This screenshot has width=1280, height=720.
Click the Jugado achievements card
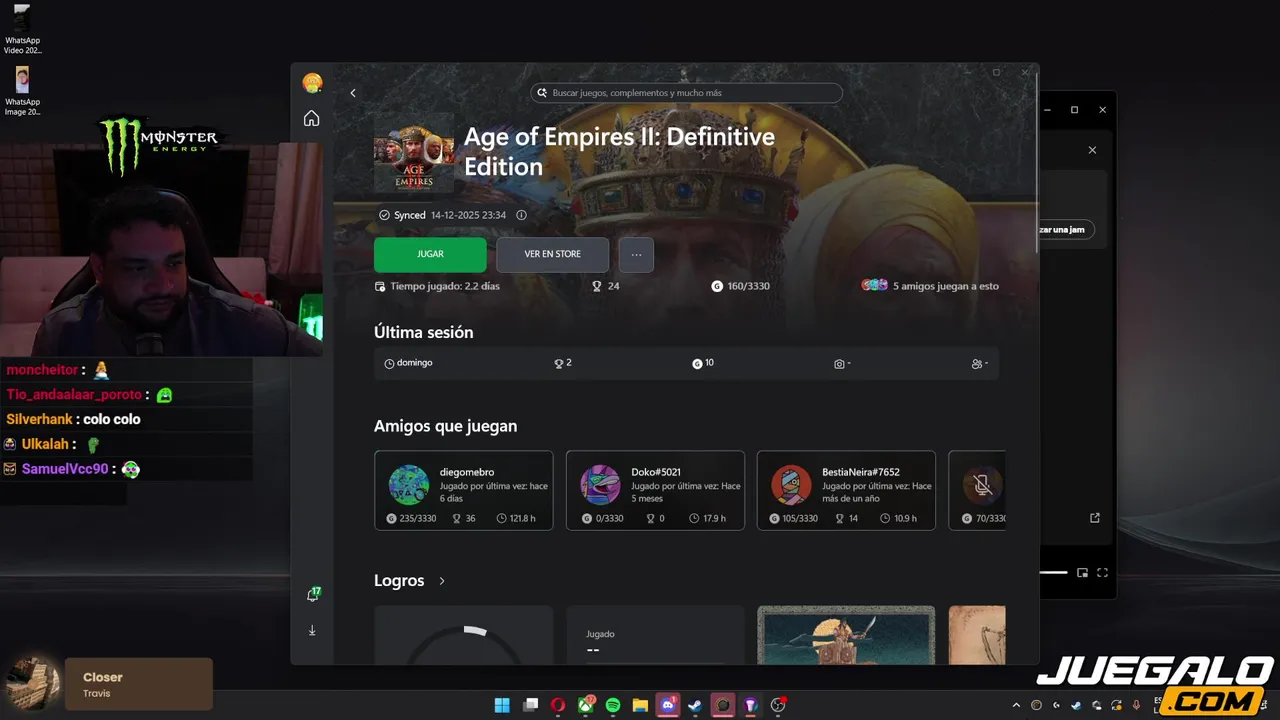coord(655,635)
